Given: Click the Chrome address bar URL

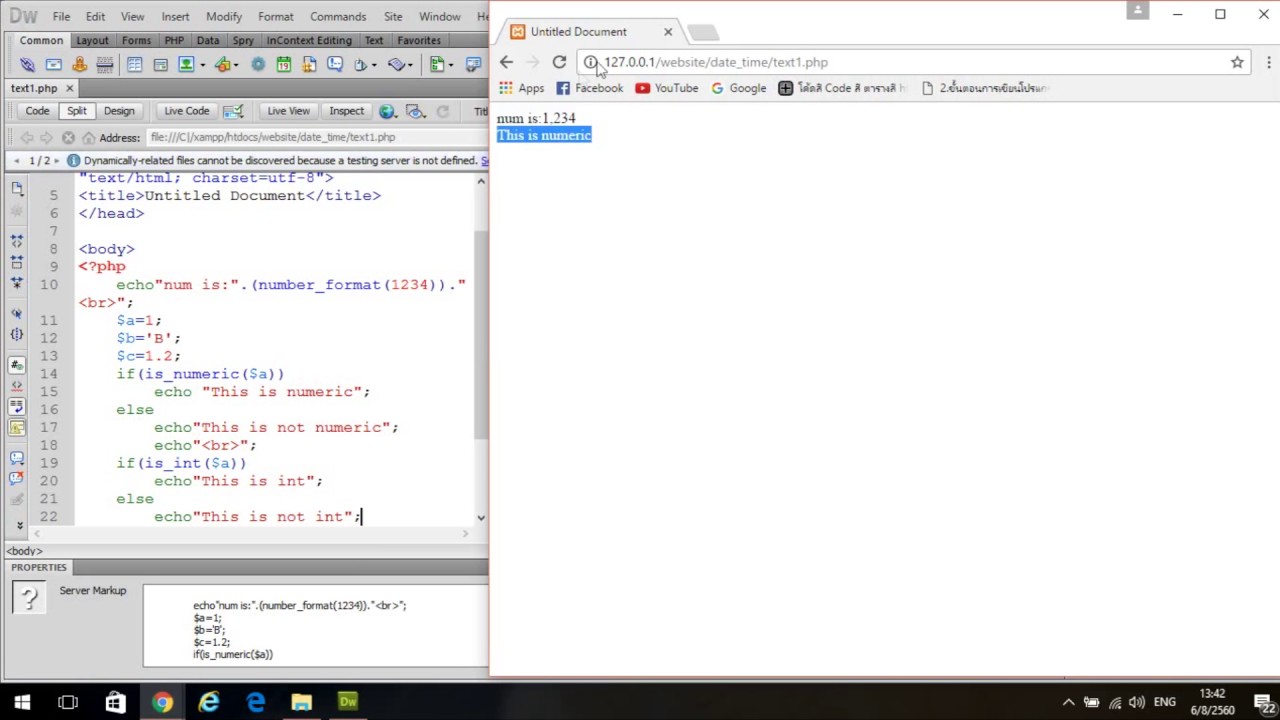Looking at the screenshot, I should pos(716,62).
